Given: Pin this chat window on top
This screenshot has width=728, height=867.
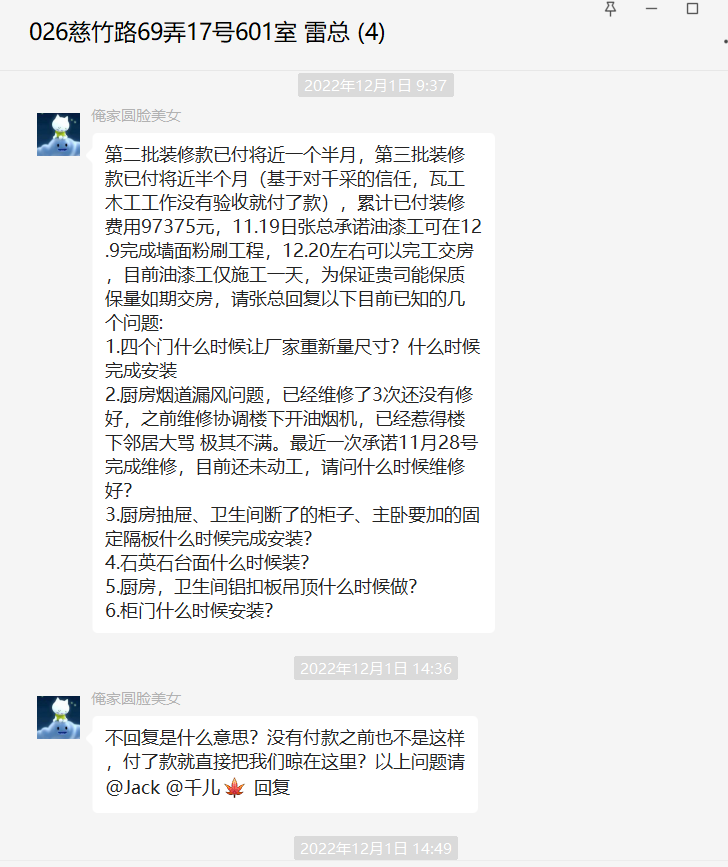Looking at the screenshot, I should click(610, 9).
